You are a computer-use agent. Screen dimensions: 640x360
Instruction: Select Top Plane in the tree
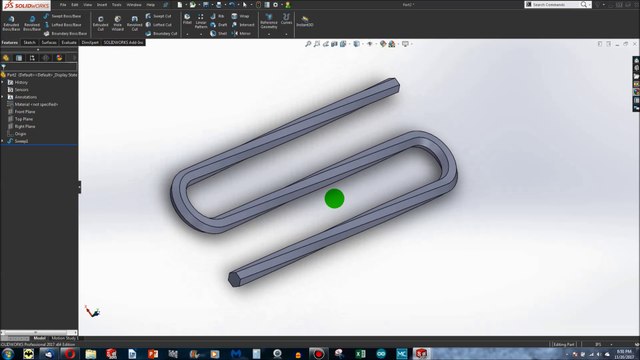[x=24, y=119]
